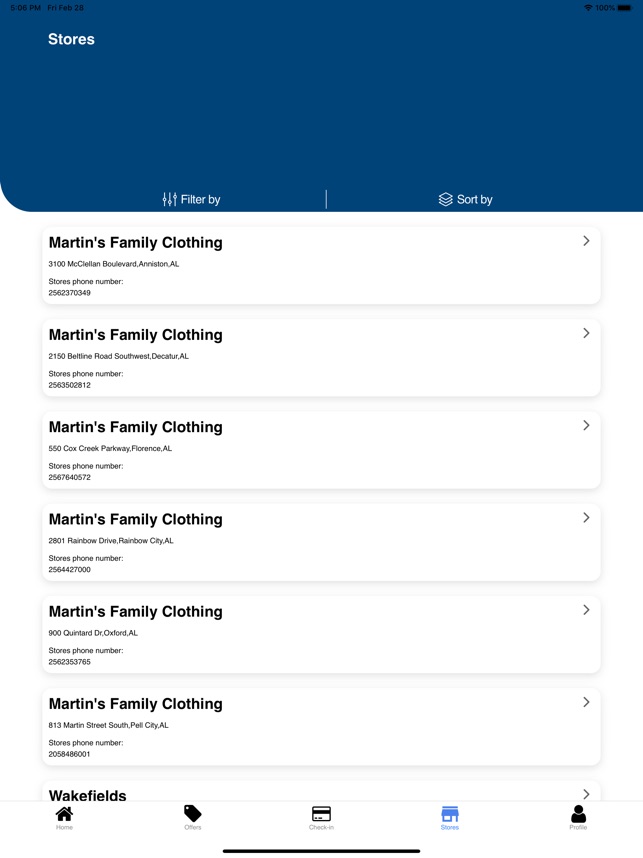Open the Rainbow City store chevron
The height and width of the screenshot is (858, 643).
point(586,518)
